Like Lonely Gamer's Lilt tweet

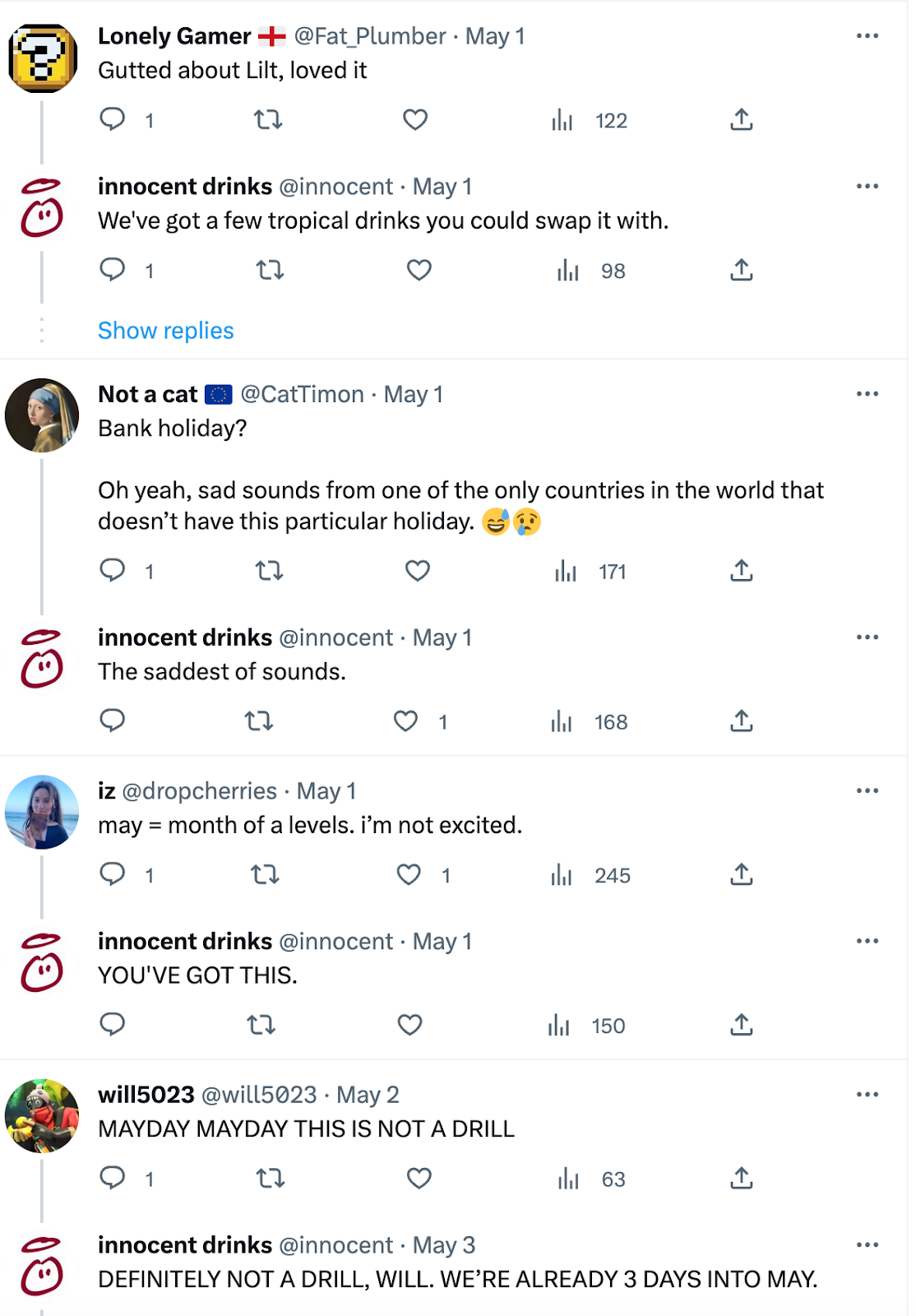415,120
